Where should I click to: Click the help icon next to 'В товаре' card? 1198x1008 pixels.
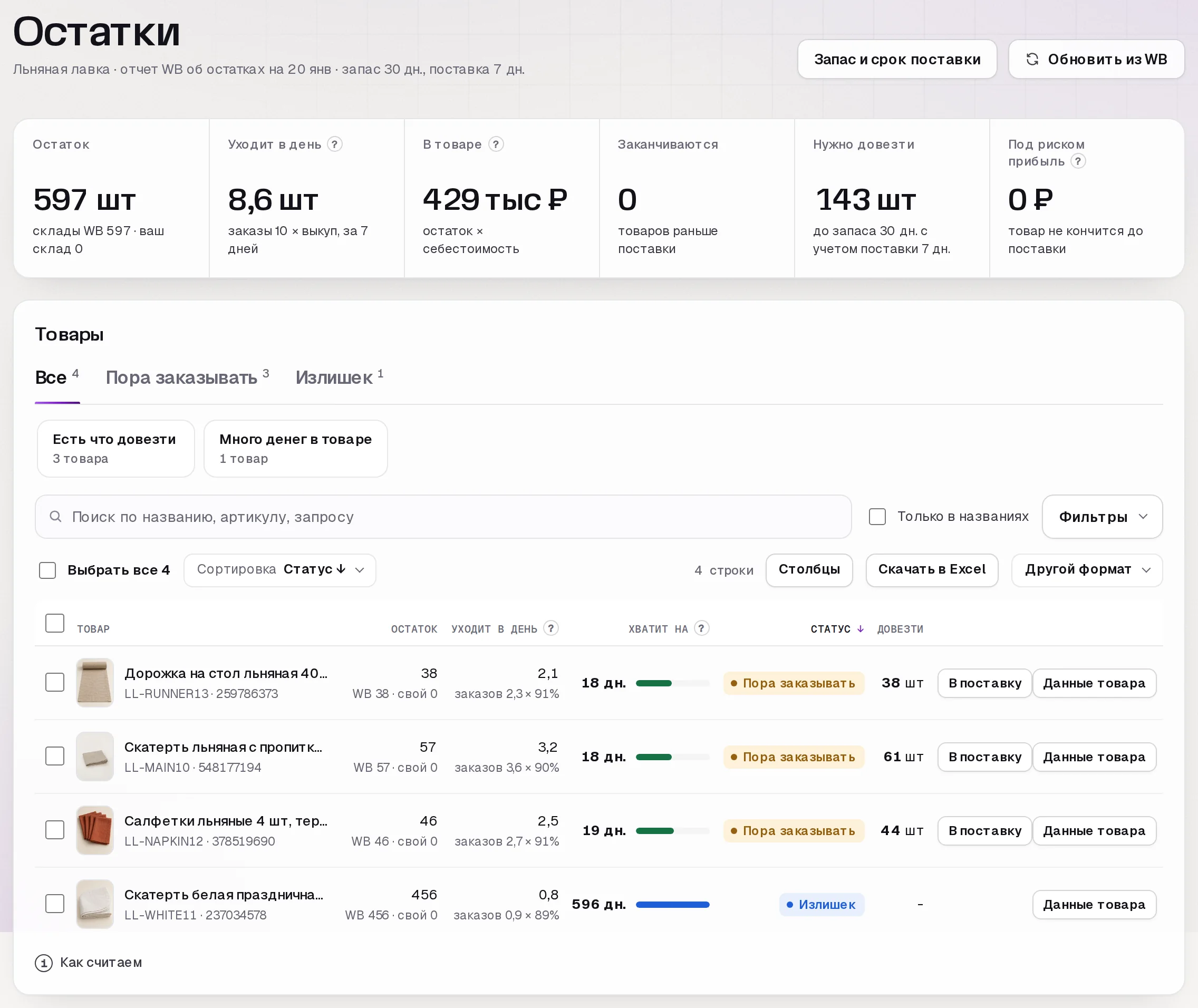click(x=496, y=144)
